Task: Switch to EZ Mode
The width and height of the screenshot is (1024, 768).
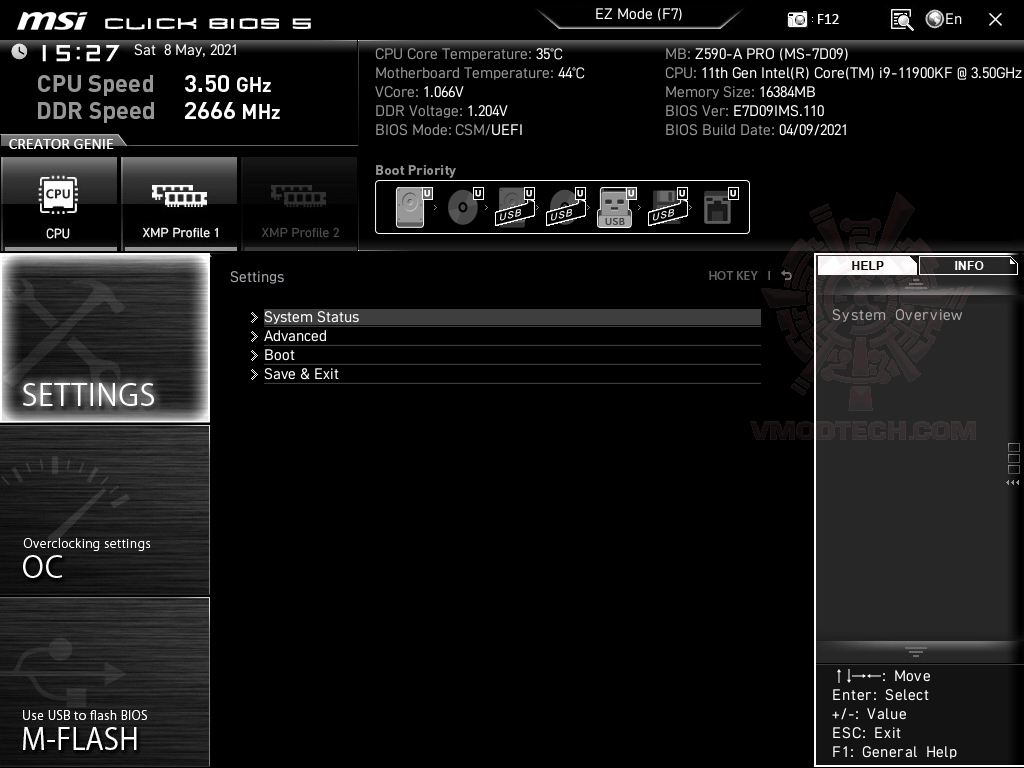Action: pyautogui.click(x=639, y=14)
